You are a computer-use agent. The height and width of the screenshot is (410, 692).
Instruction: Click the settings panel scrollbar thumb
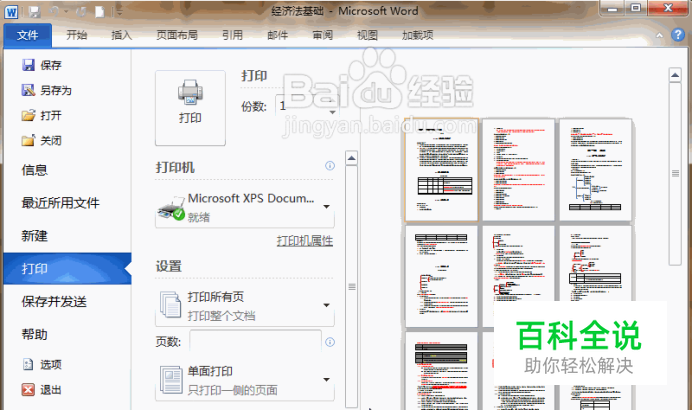pos(352,287)
